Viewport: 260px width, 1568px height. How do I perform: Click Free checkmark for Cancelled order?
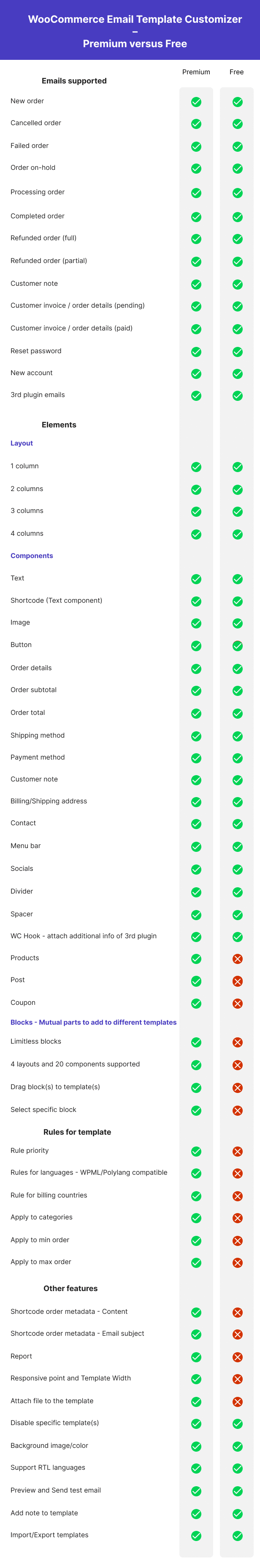[238, 124]
